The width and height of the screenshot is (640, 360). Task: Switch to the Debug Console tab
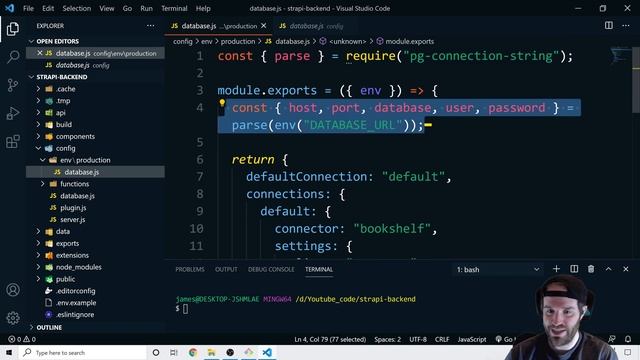coord(271,269)
